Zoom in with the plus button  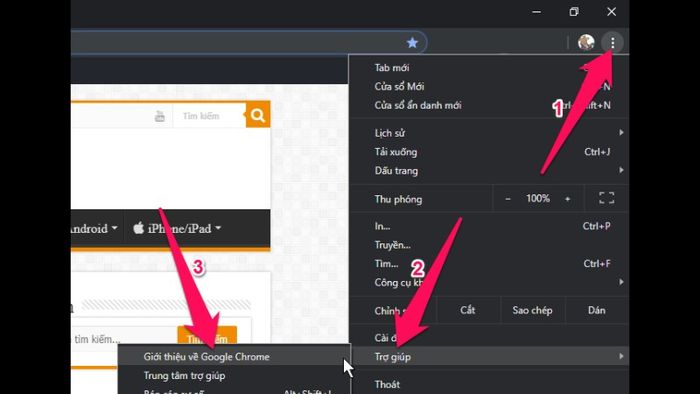(x=567, y=199)
